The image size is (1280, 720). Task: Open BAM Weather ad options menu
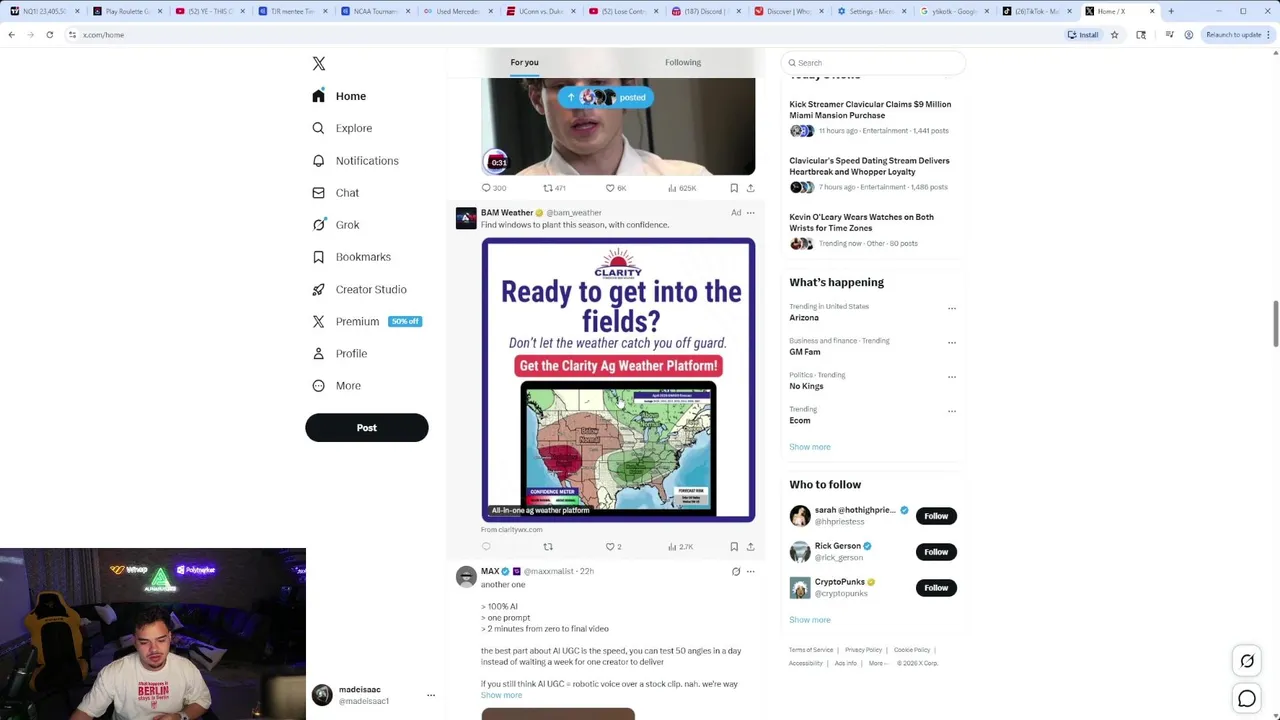[x=751, y=213]
